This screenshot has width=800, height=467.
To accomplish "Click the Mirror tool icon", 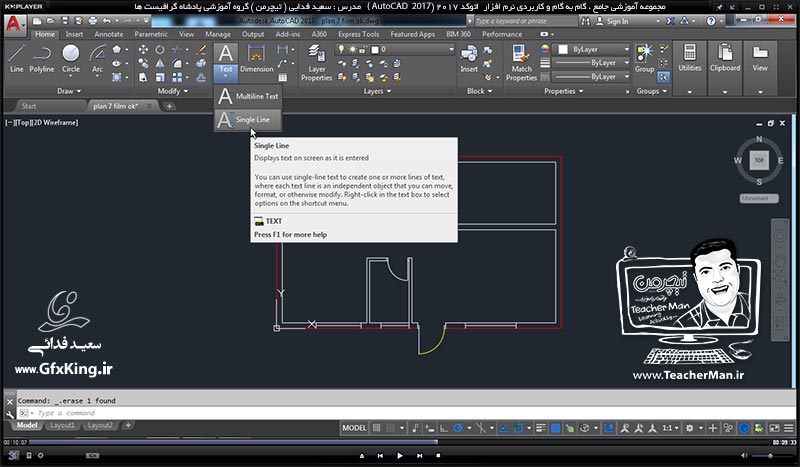I will pyautogui.click(x=160, y=63).
